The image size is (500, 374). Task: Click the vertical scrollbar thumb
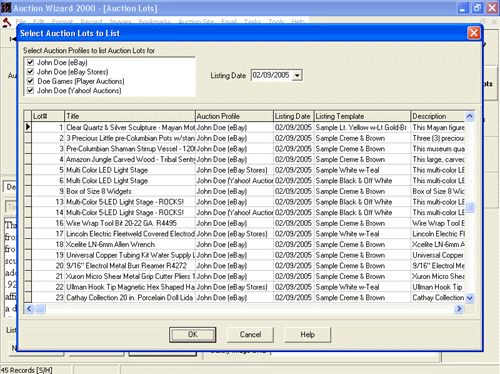pyautogui.click(x=470, y=208)
